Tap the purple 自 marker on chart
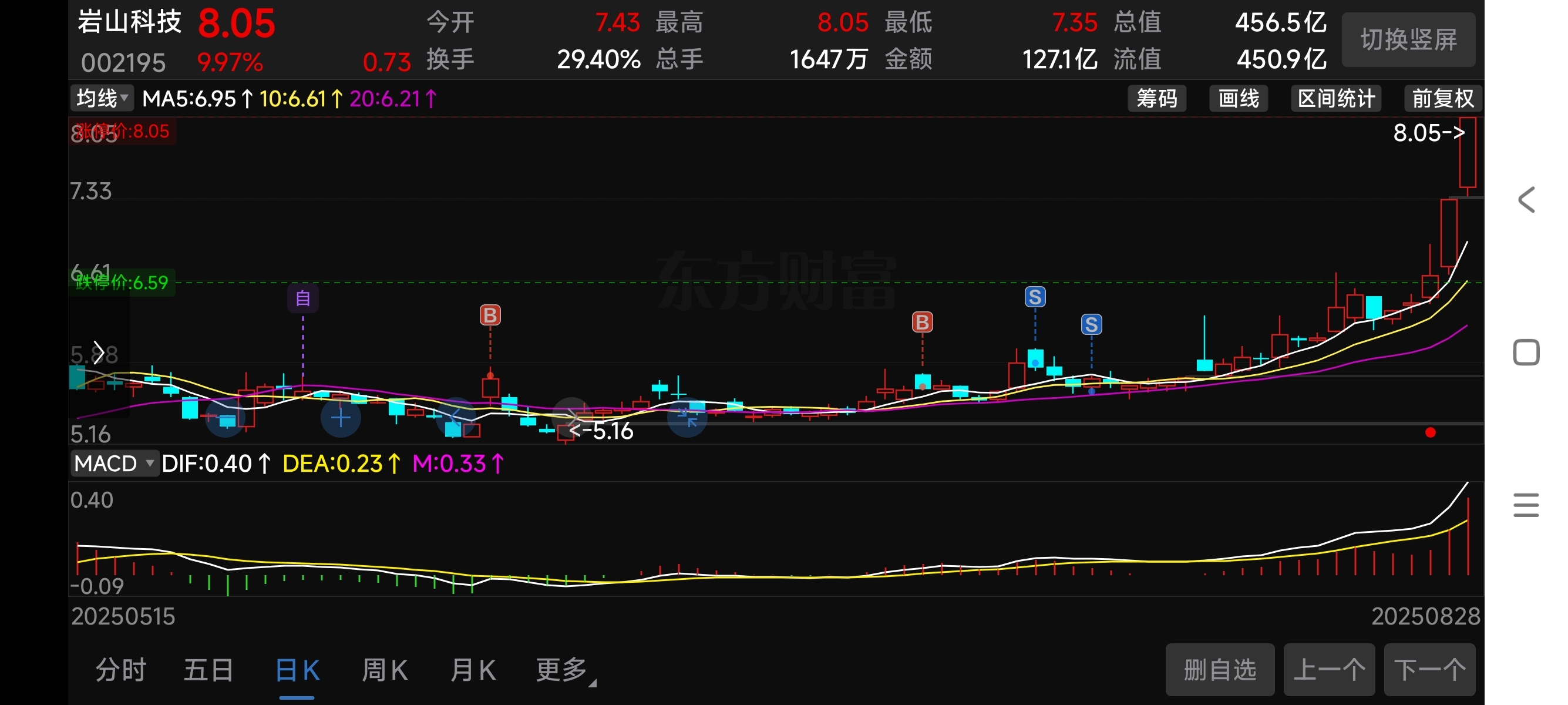This screenshot has height=705, width=1568. click(x=302, y=298)
